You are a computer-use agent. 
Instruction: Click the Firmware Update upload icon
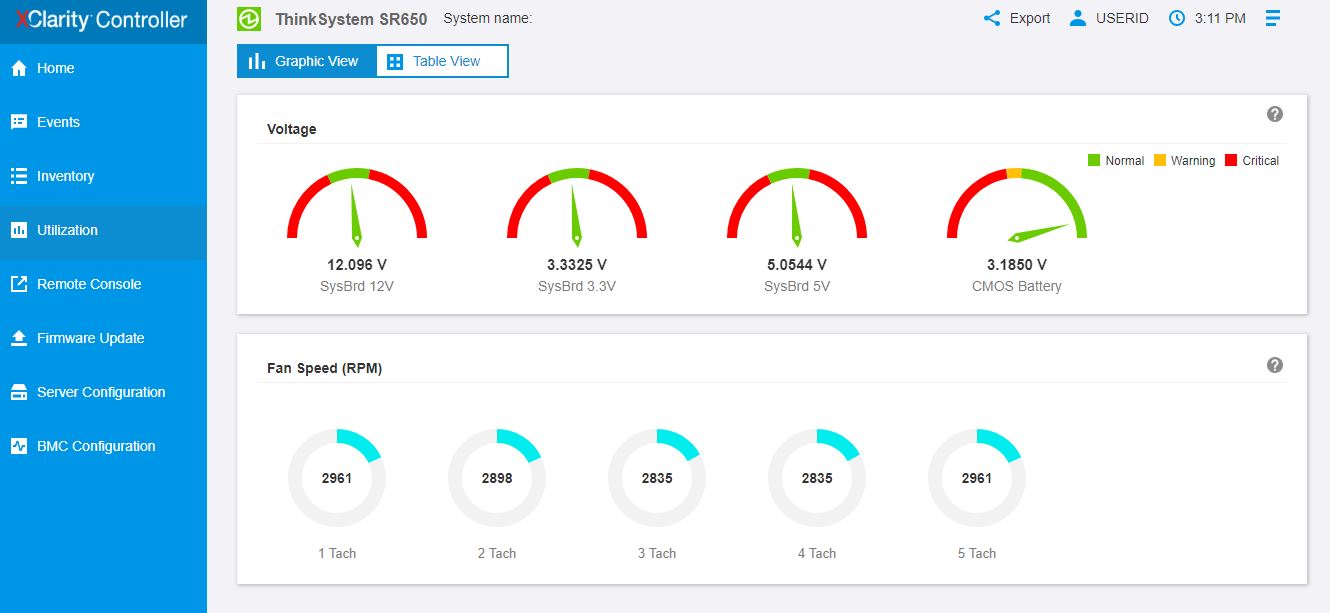pos(18,338)
